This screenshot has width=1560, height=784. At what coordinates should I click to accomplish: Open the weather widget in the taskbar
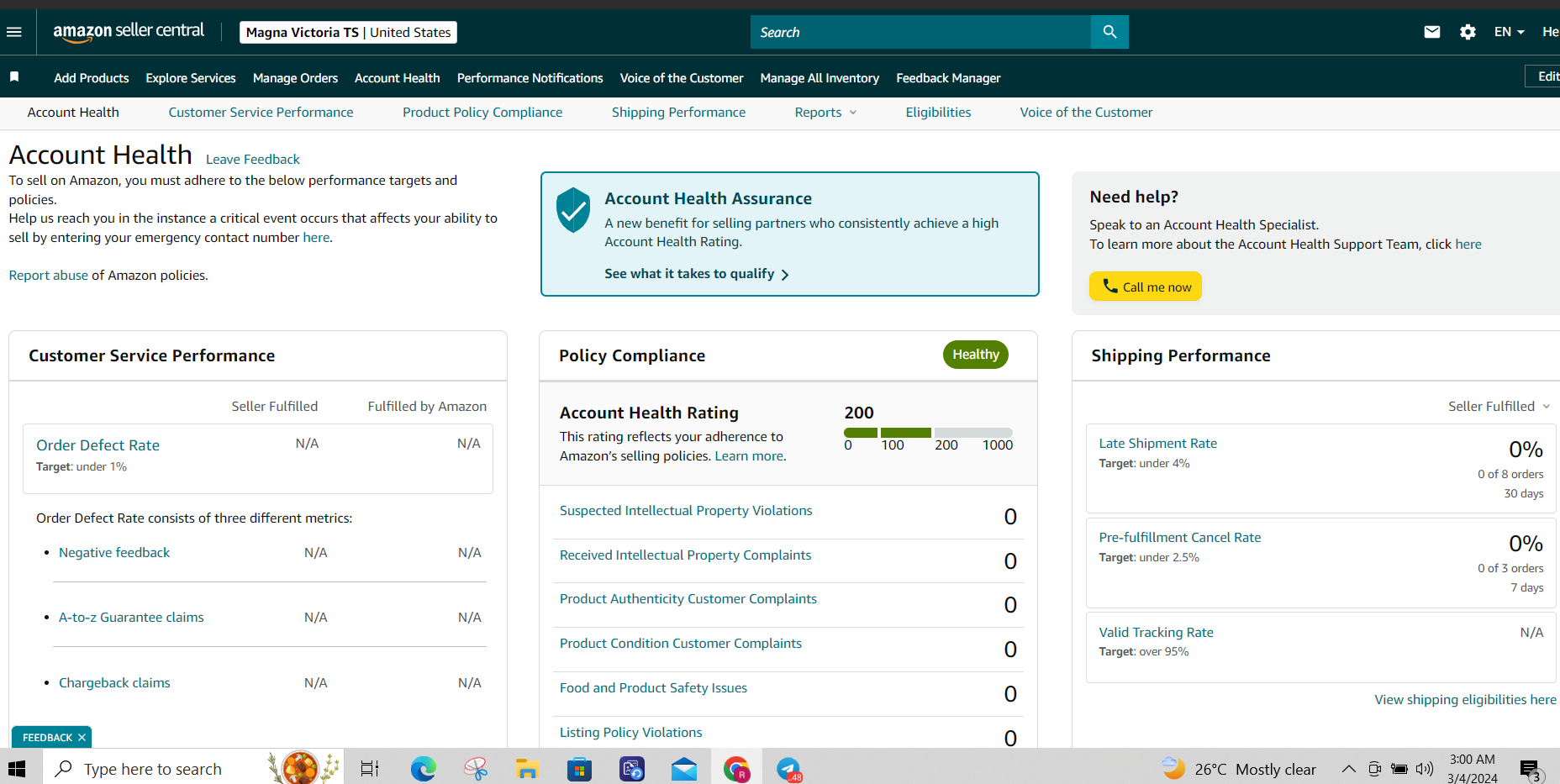pyautogui.click(x=1239, y=769)
